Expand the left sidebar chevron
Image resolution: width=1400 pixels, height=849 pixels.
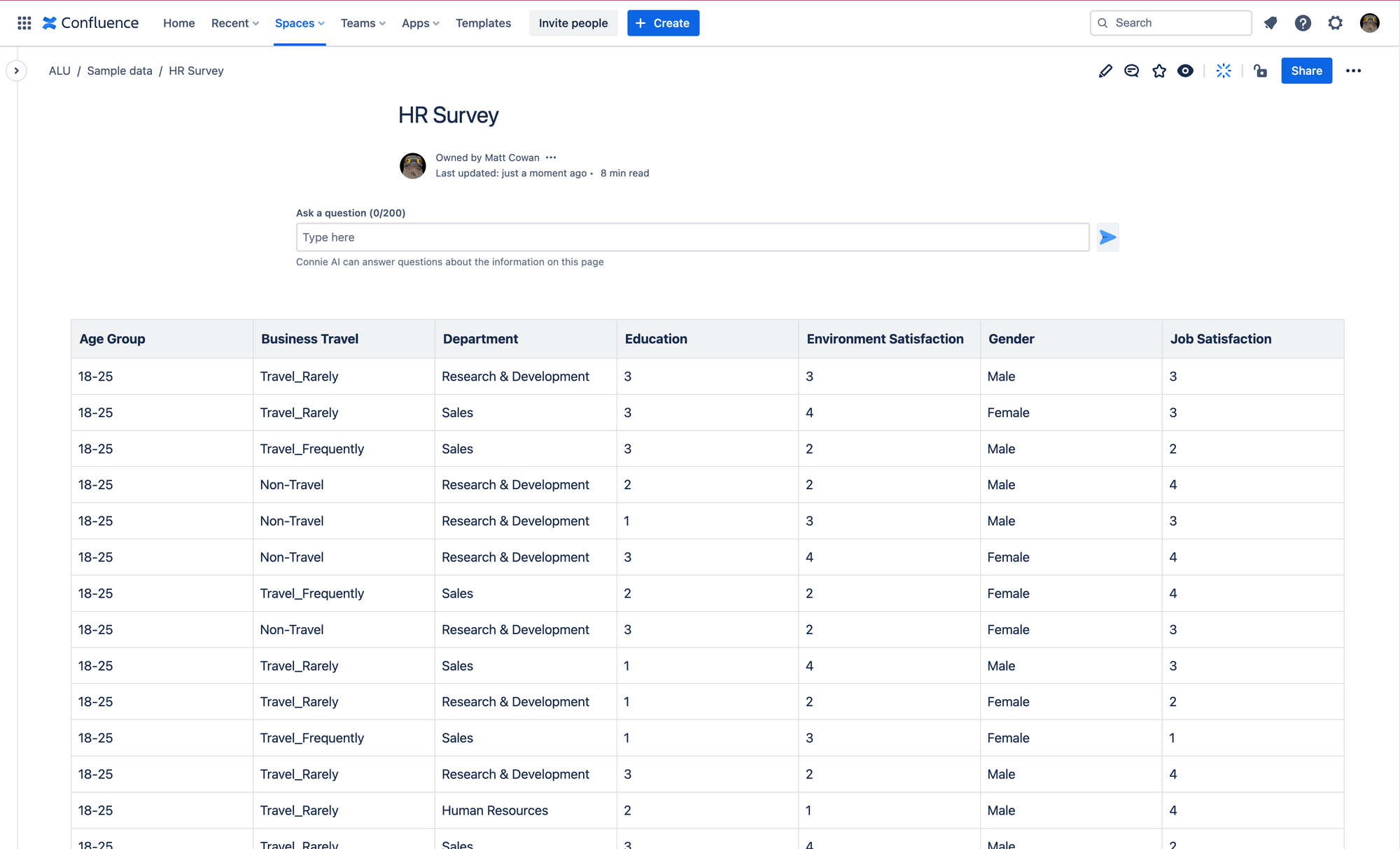point(16,71)
